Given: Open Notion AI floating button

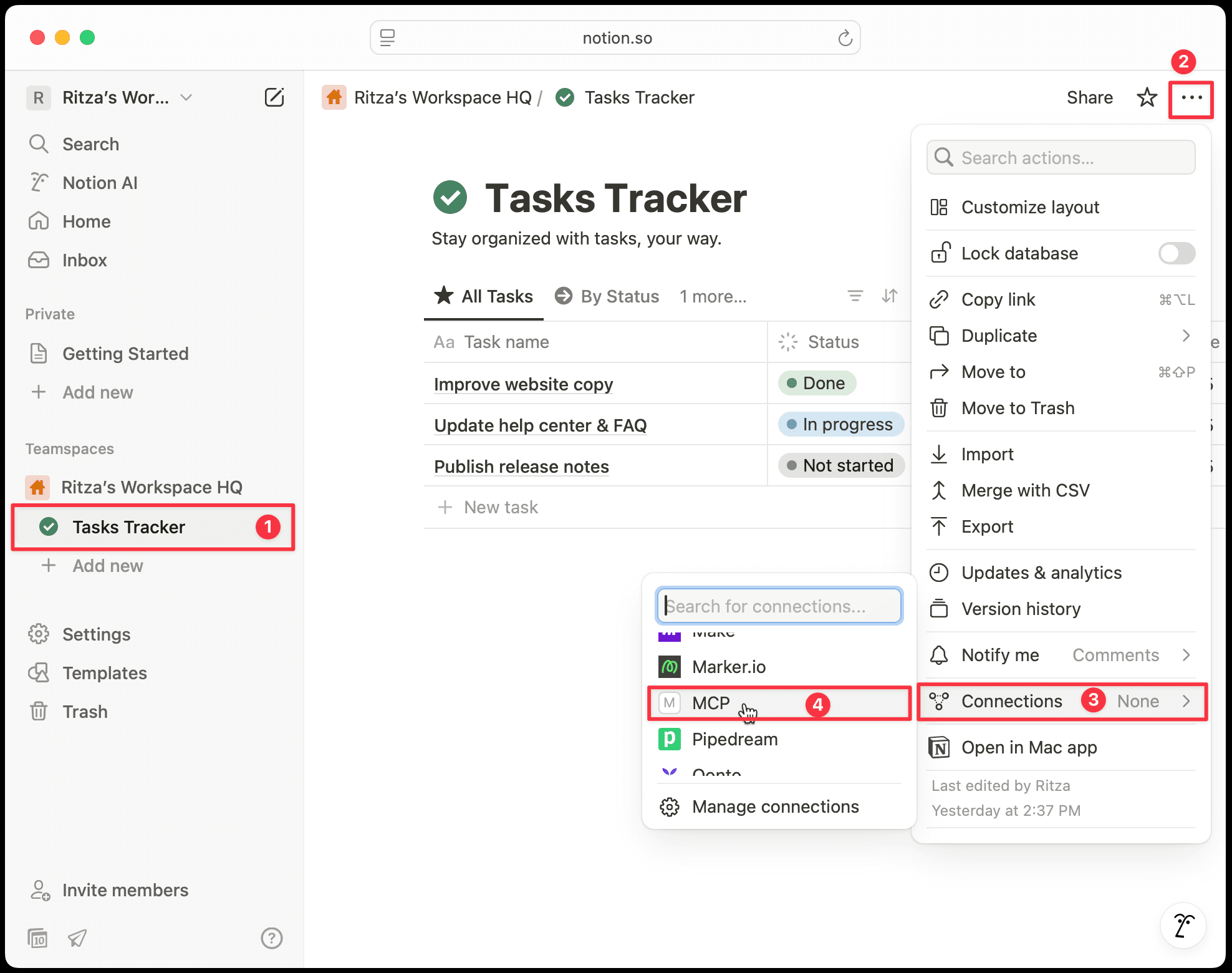Looking at the screenshot, I should tap(1183, 926).
